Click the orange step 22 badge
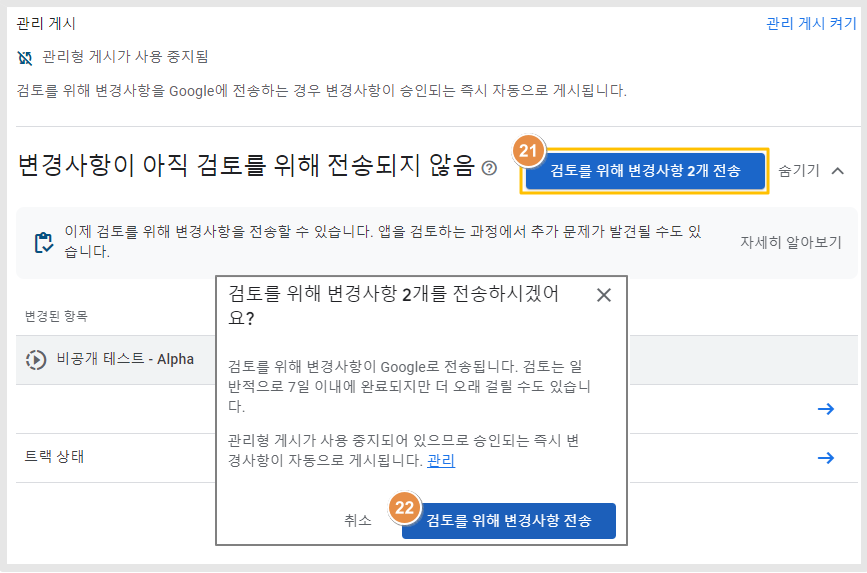 pos(404,507)
